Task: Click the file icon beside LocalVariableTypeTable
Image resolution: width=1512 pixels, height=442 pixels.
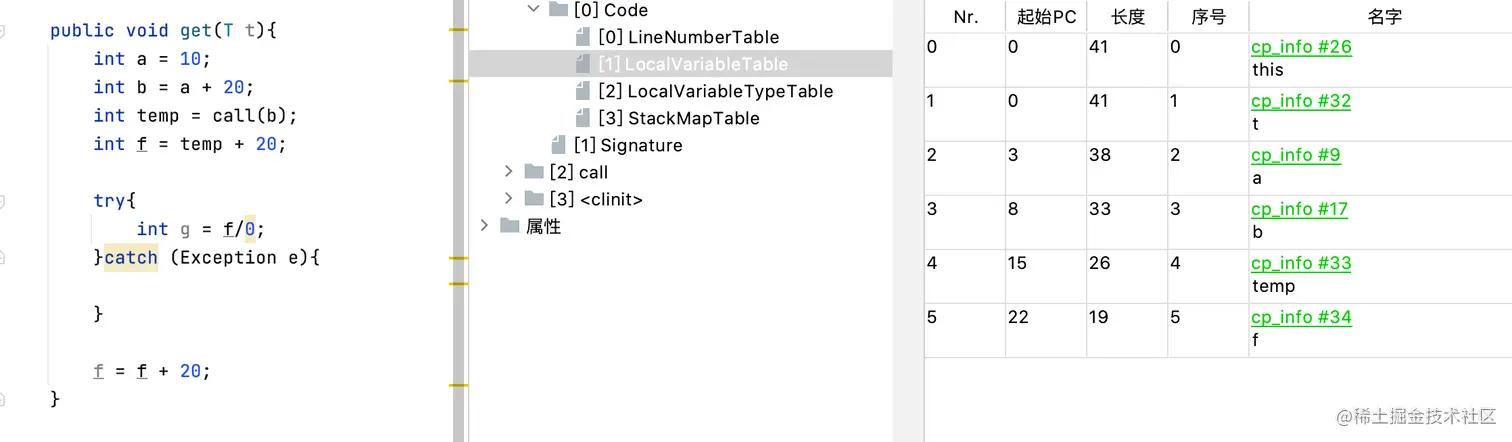Action: point(583,91)
